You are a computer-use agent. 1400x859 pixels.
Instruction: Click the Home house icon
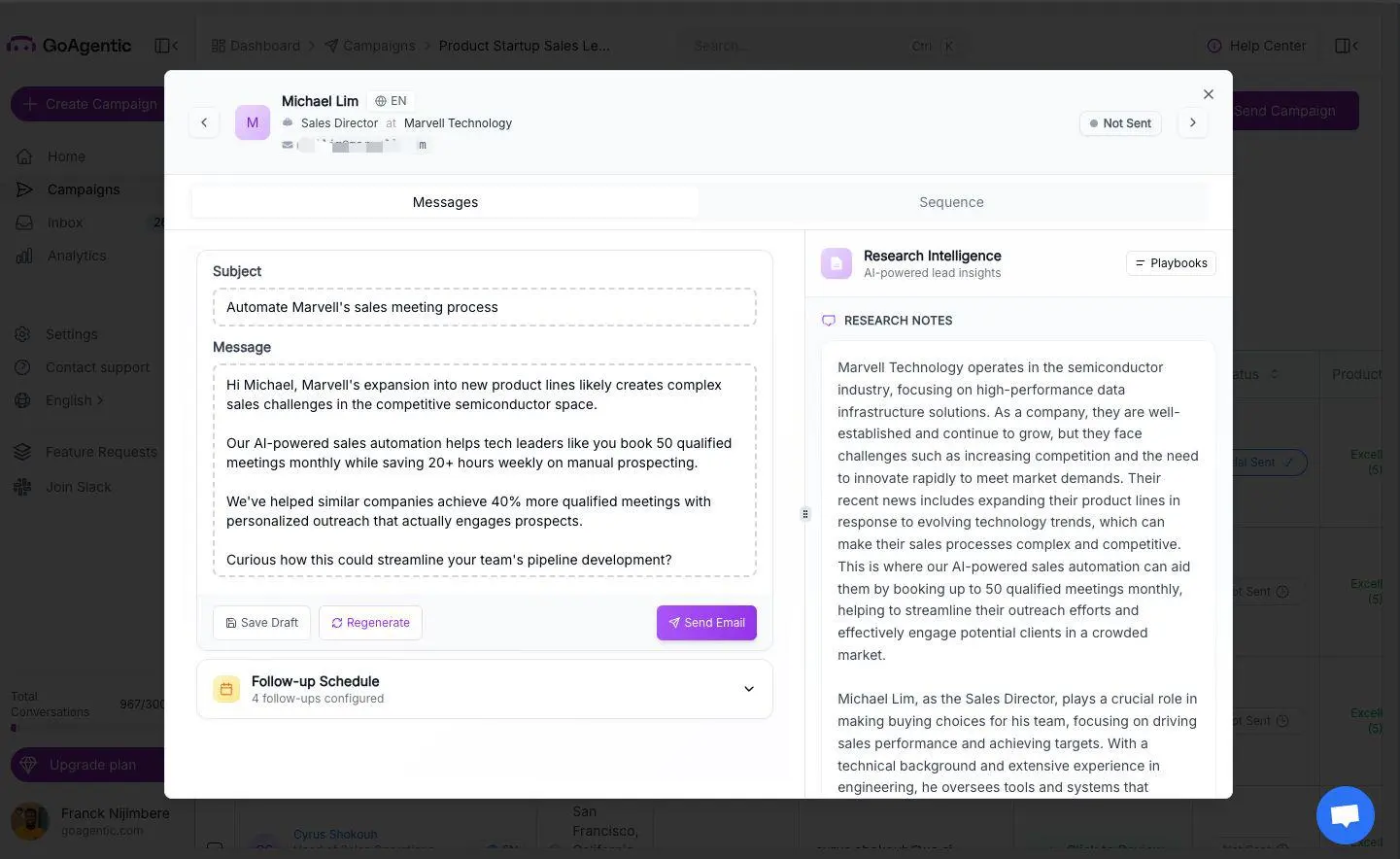(25, 156)
